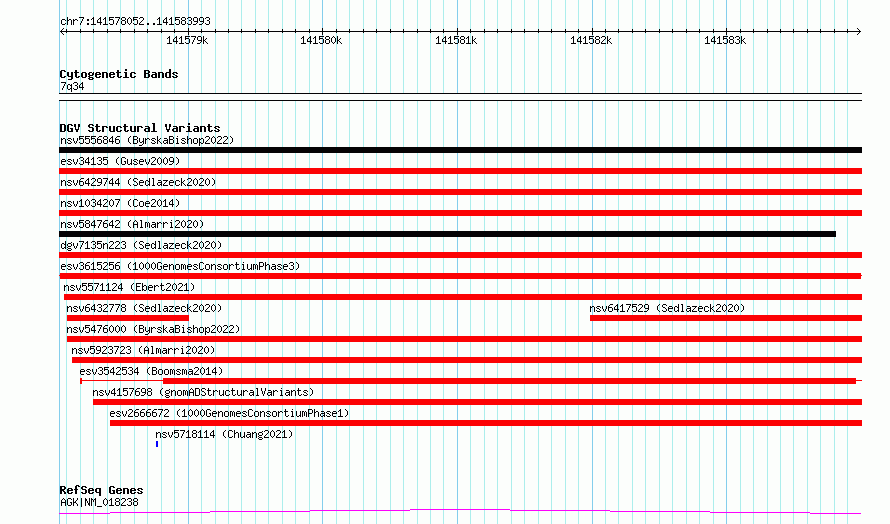This screenshot has height=524, width=890.
Task: Open the nsv6429744 (Sedlazeck2020) variant label
Action: coord(138,182)
